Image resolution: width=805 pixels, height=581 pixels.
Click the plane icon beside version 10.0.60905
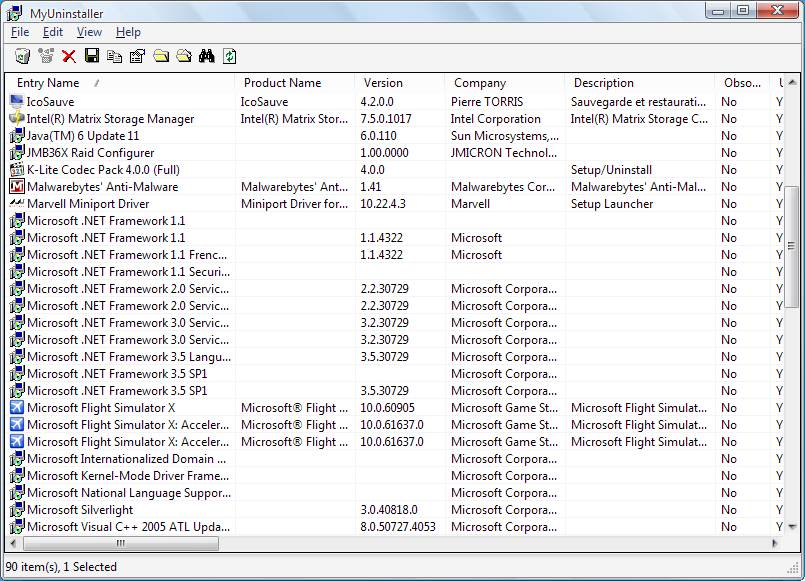tap(17, 408)
